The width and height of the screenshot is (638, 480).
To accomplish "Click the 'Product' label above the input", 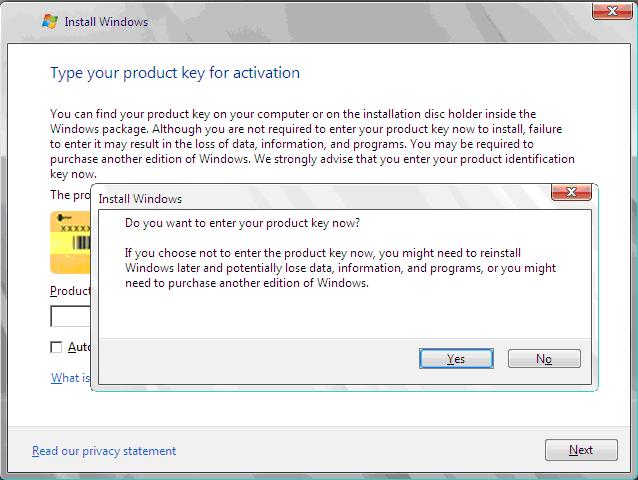I will coord(70,291).
